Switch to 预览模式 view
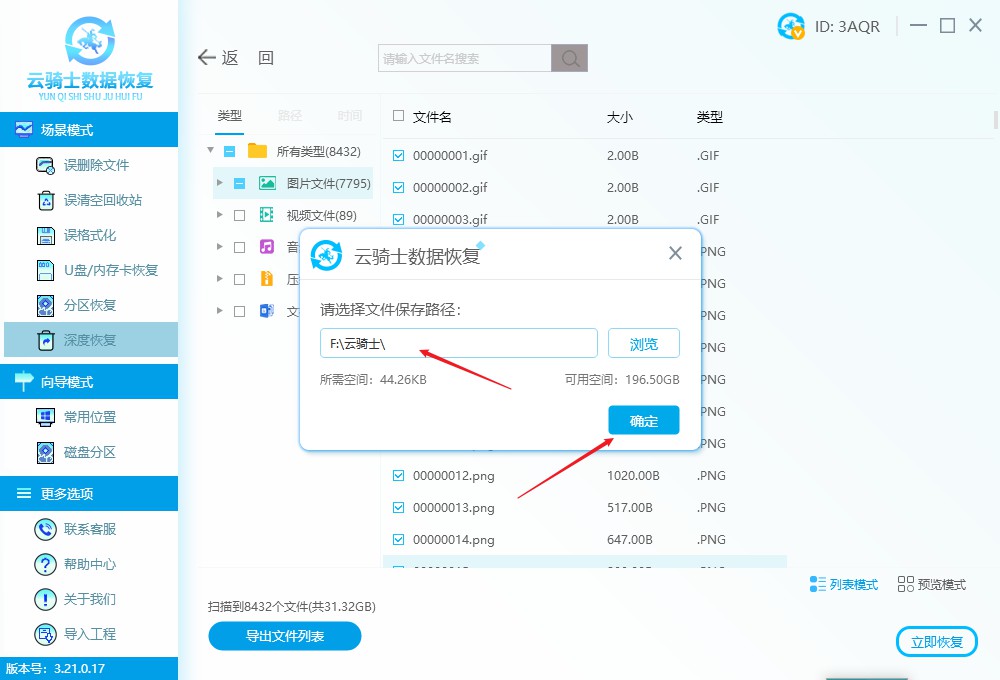This screenshot has height=680, width=1000. point(932,584)
